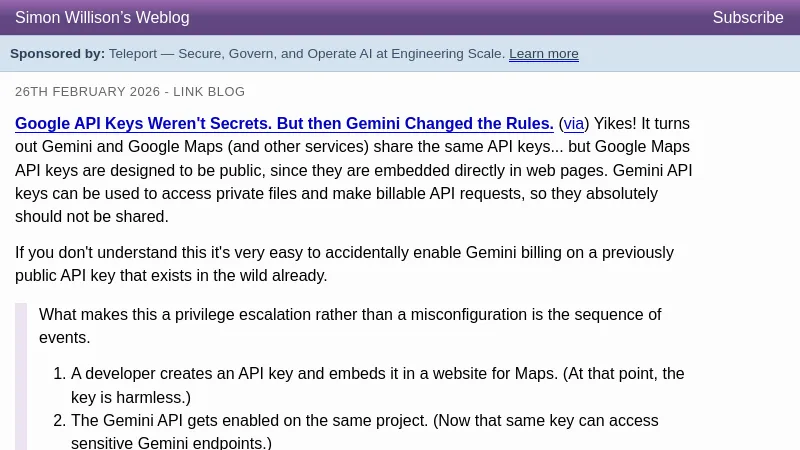Click empty space in the purple header bar
Screen dimensions: 800x450
pos(450,18)
